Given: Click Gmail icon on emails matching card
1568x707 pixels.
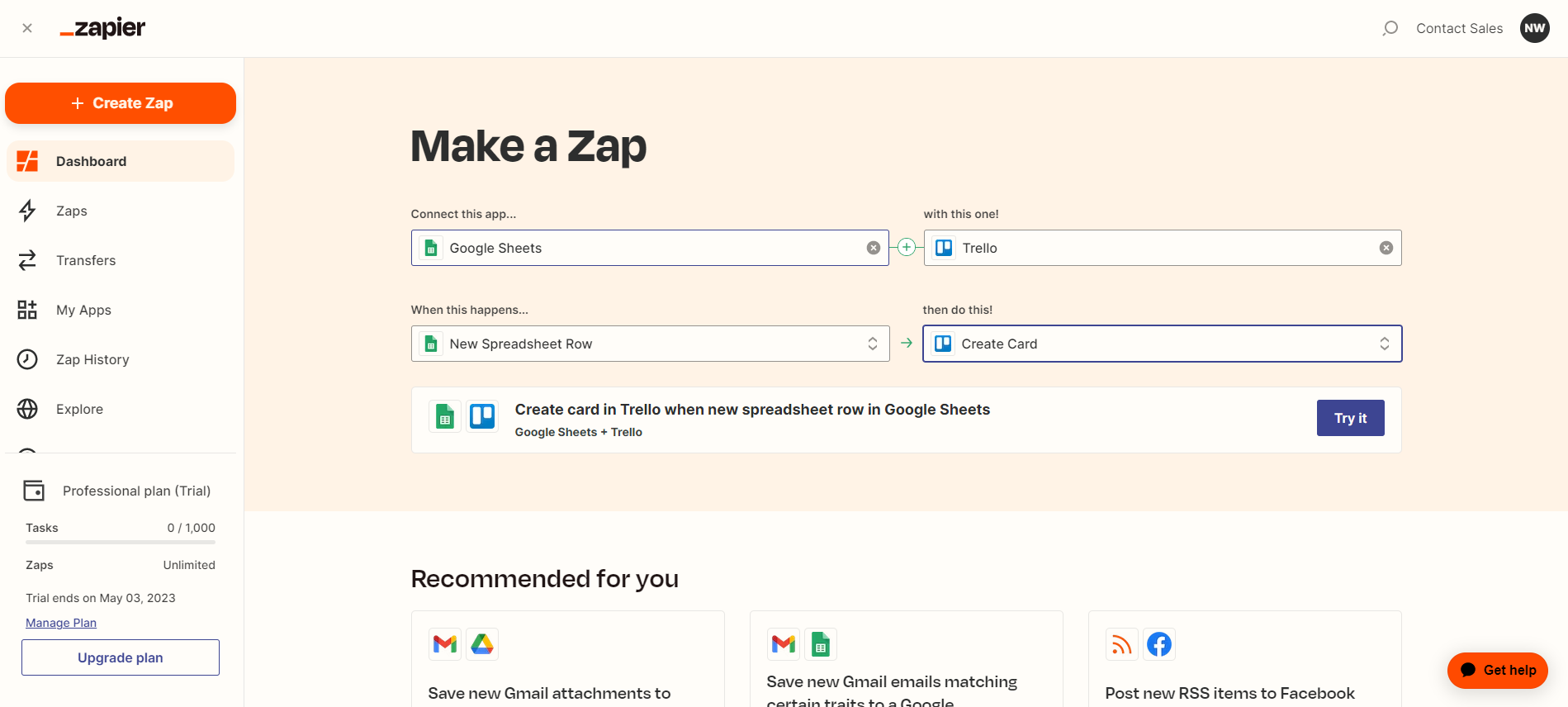Looking at the screenshot, I should (784, 643).
